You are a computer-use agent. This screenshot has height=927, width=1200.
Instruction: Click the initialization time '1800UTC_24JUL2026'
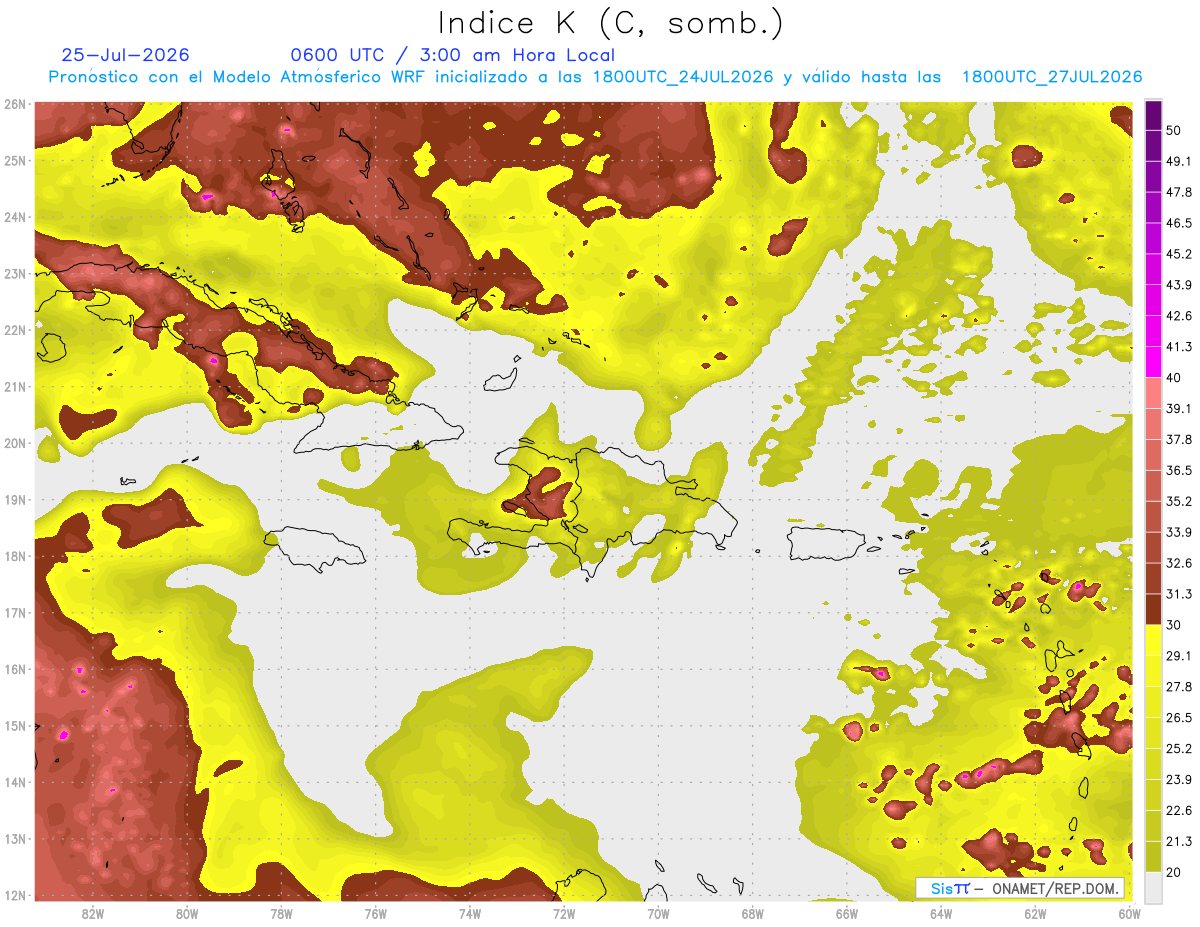[683, 77]
